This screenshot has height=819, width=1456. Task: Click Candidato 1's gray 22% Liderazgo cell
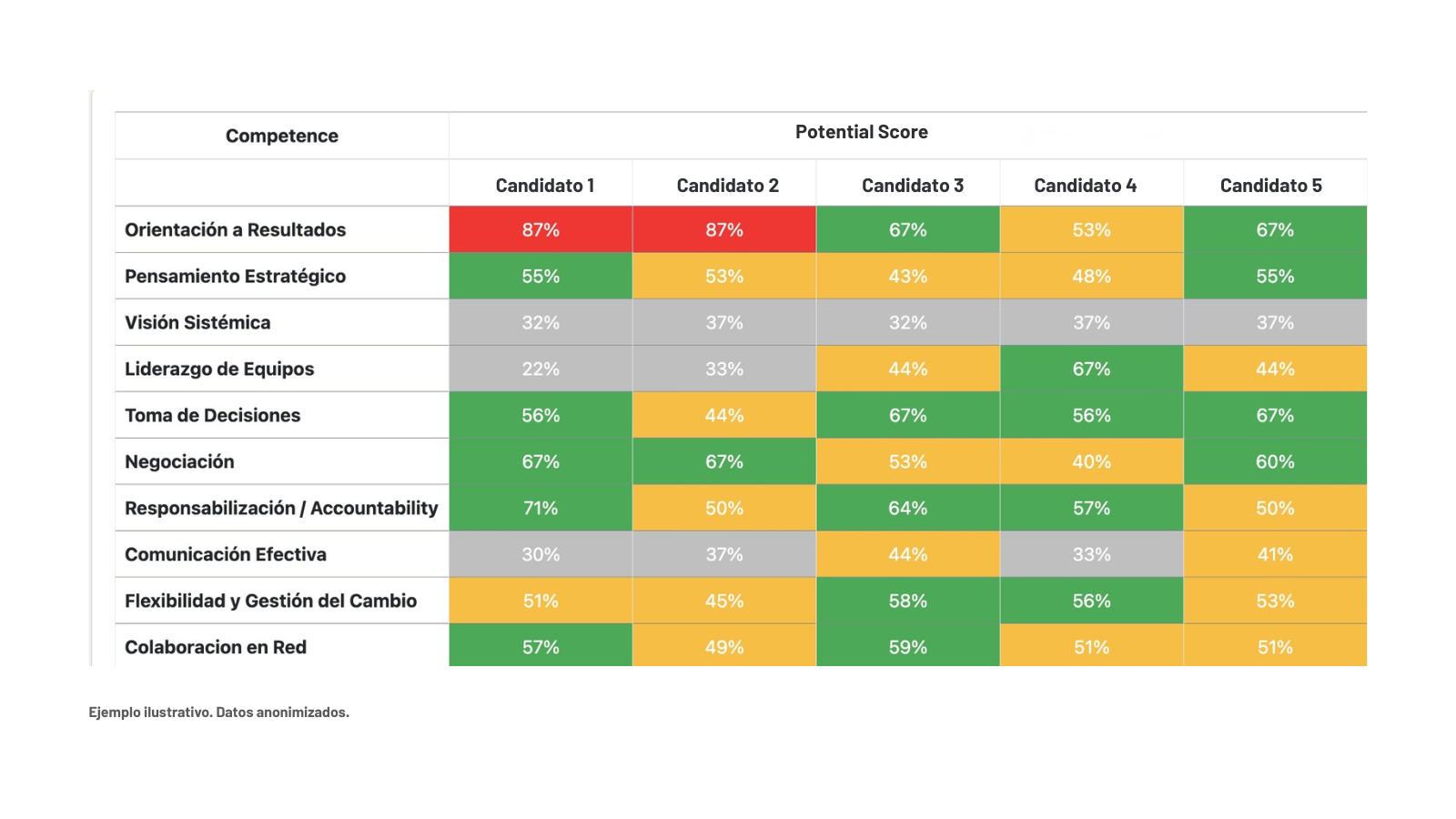(x=541, y=369)
